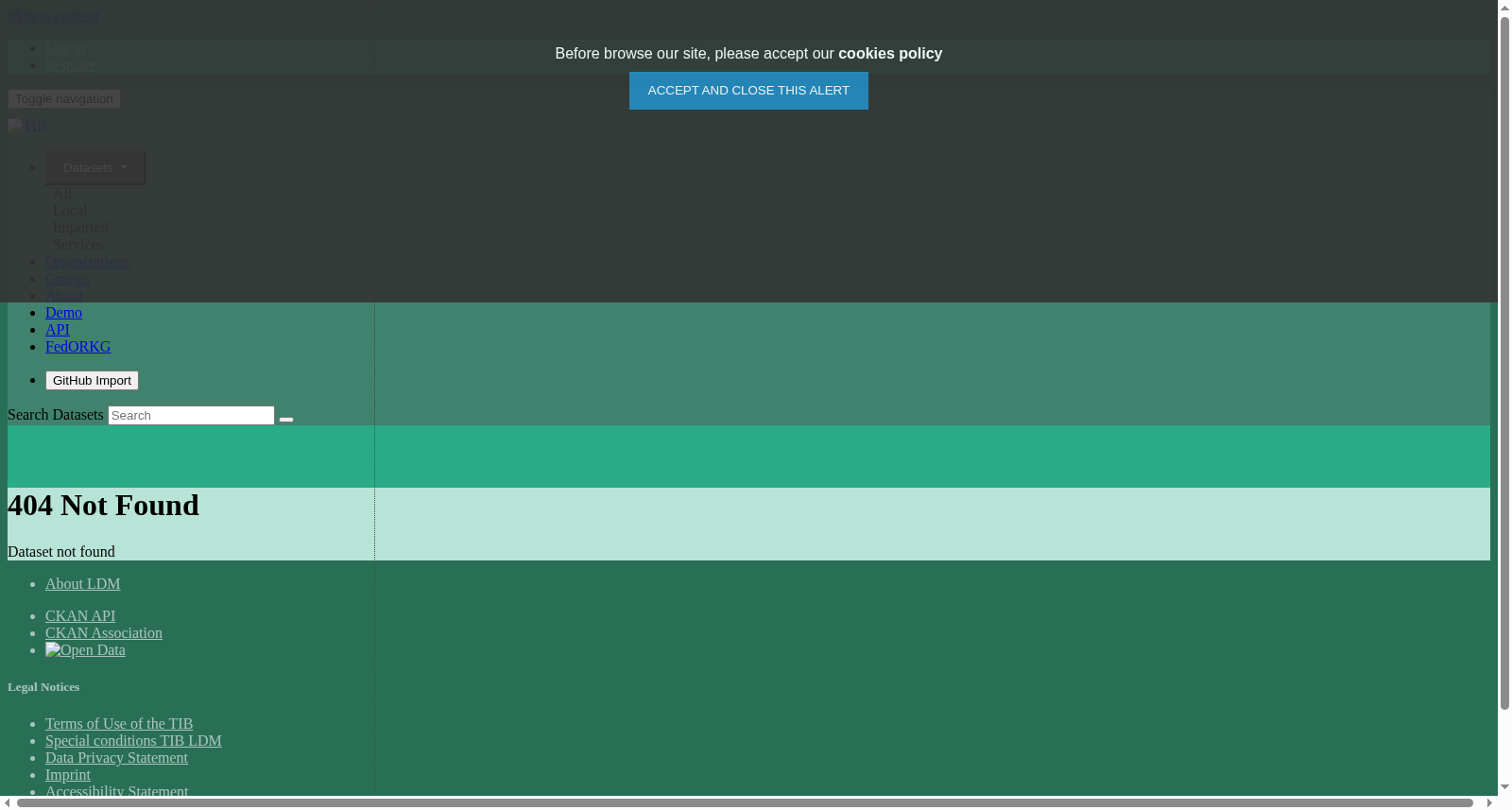
Task: Click the horizontal scrollbar right arrow
Action: (x=1489, y=802)
